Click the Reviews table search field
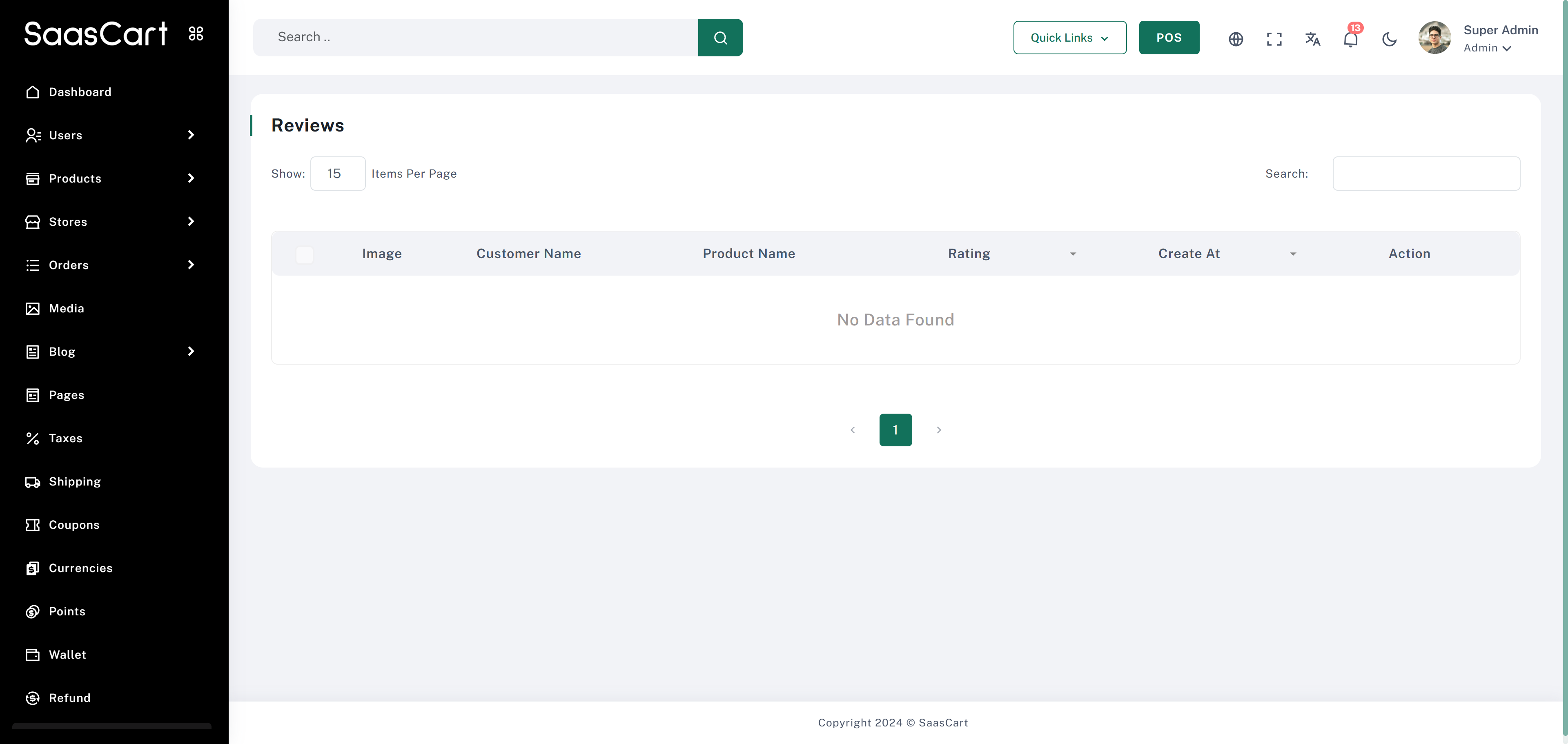Image resolution: width=1568 pixels, height=744 pixels. point(1425,174)
